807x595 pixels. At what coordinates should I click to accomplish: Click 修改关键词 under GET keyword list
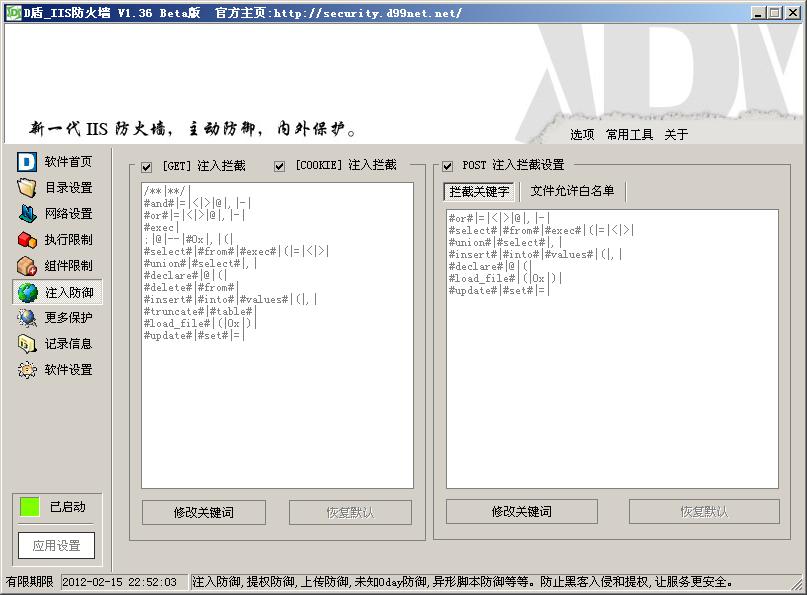[204, 513]
